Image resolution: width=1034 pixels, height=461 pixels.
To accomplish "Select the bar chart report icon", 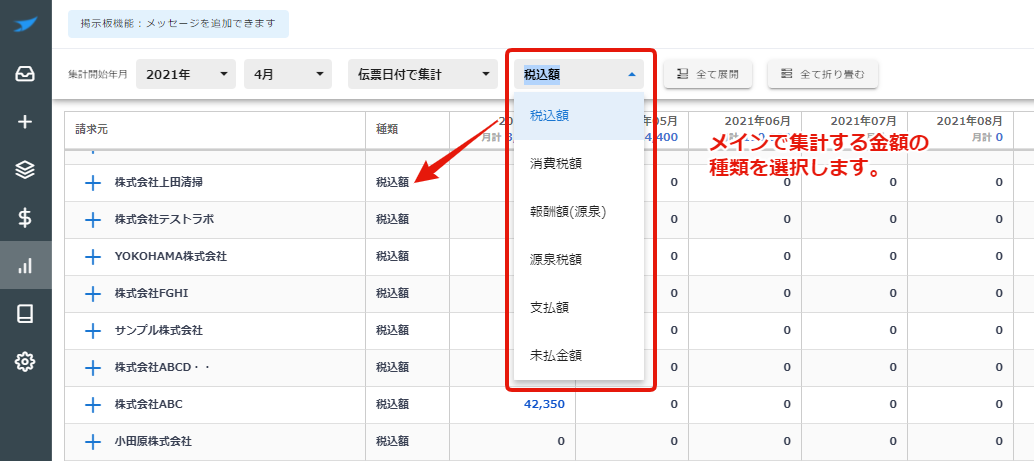I will [25, 266].
